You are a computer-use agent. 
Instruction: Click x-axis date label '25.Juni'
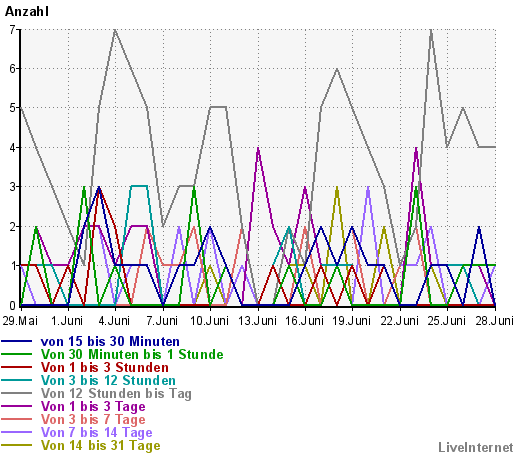447,321
